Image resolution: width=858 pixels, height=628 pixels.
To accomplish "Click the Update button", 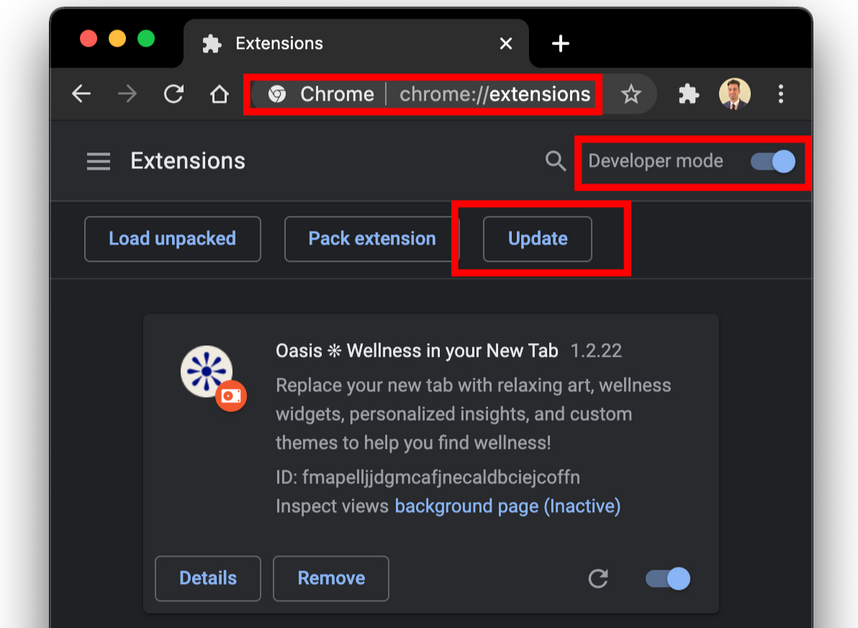I will coord(537,239).
